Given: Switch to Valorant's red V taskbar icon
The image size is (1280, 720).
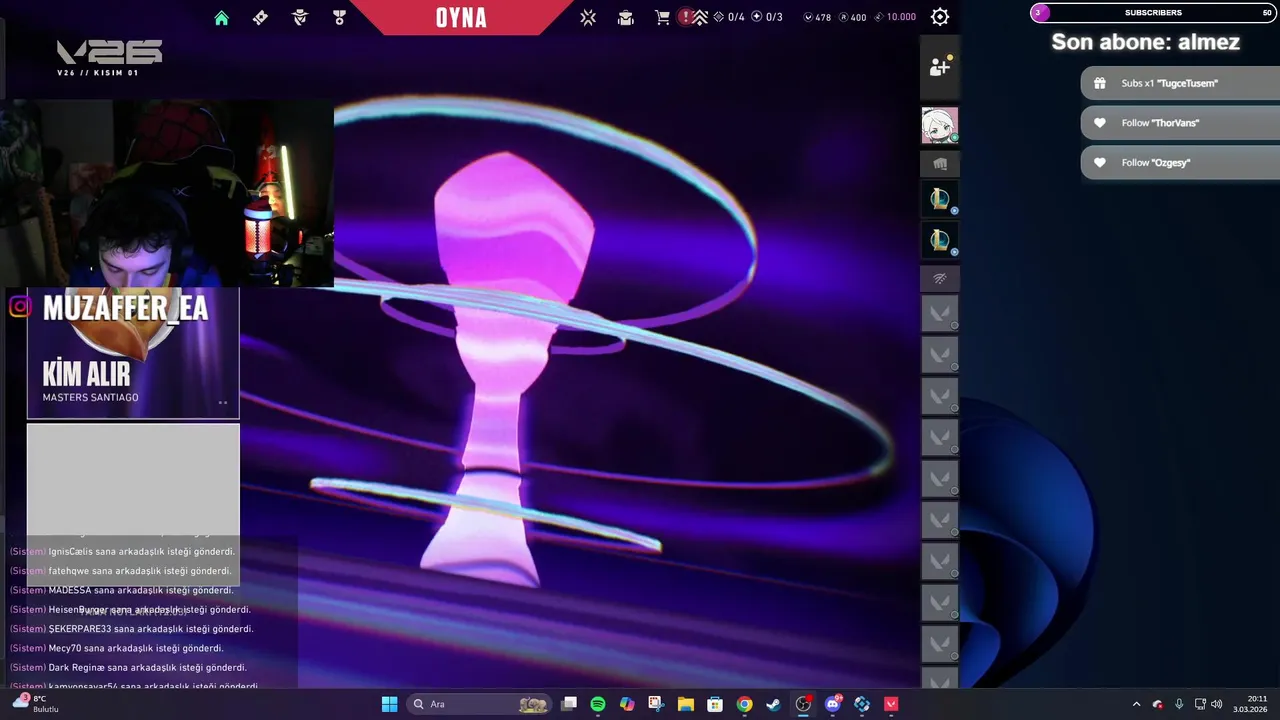Looking at the screenshot, I should tap(891, 704).
